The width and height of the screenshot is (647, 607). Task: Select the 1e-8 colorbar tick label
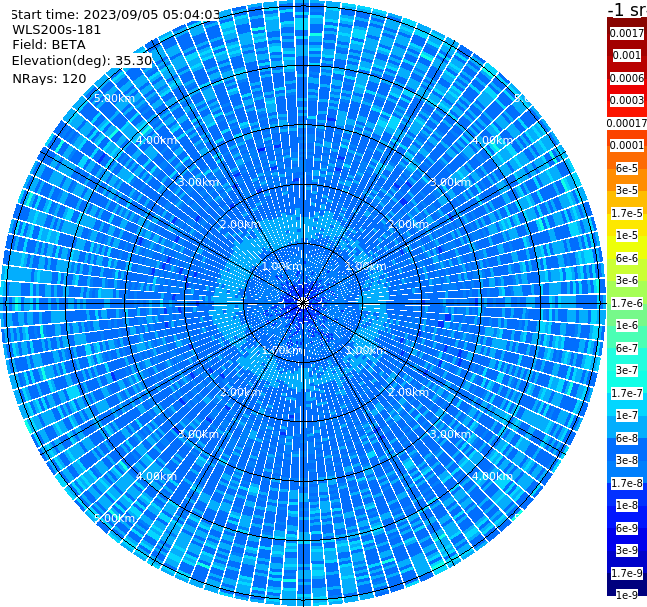click(627, 505)
